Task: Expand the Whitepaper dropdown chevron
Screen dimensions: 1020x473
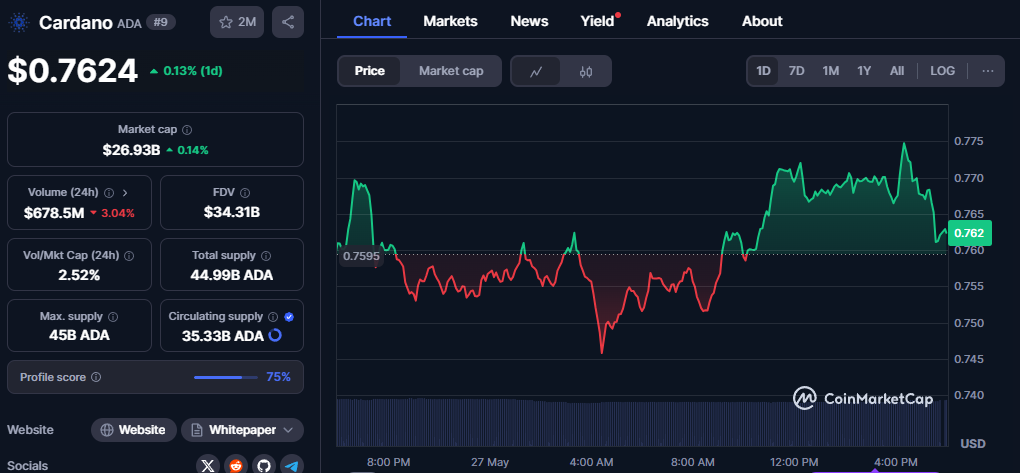Action: [x=289, y=430]
